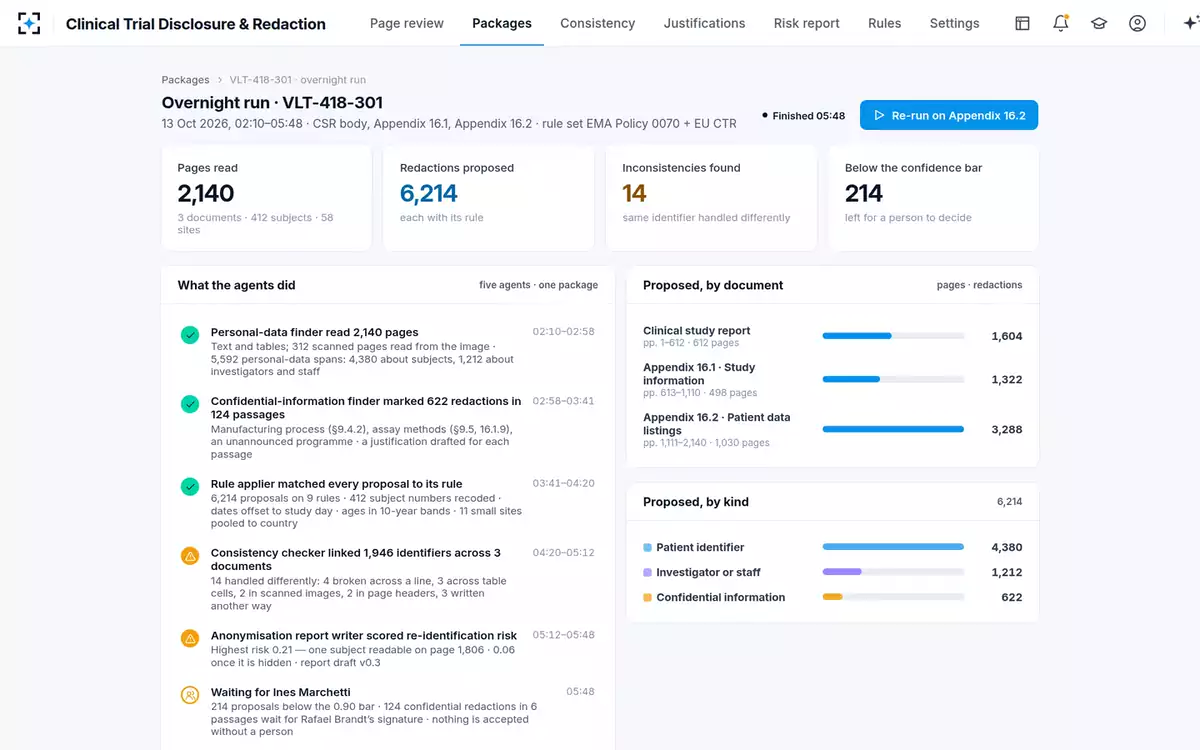Click the Appendix 16.2 progress bar
Viewport: 1200px width, 750px height.
click(x=893, y=429)
